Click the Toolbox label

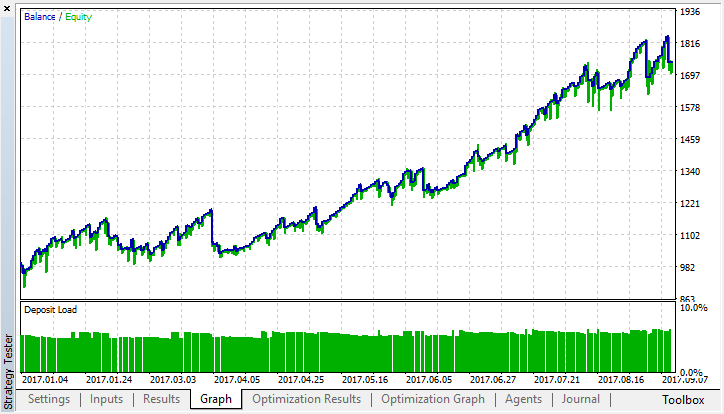tap(683, 400)
